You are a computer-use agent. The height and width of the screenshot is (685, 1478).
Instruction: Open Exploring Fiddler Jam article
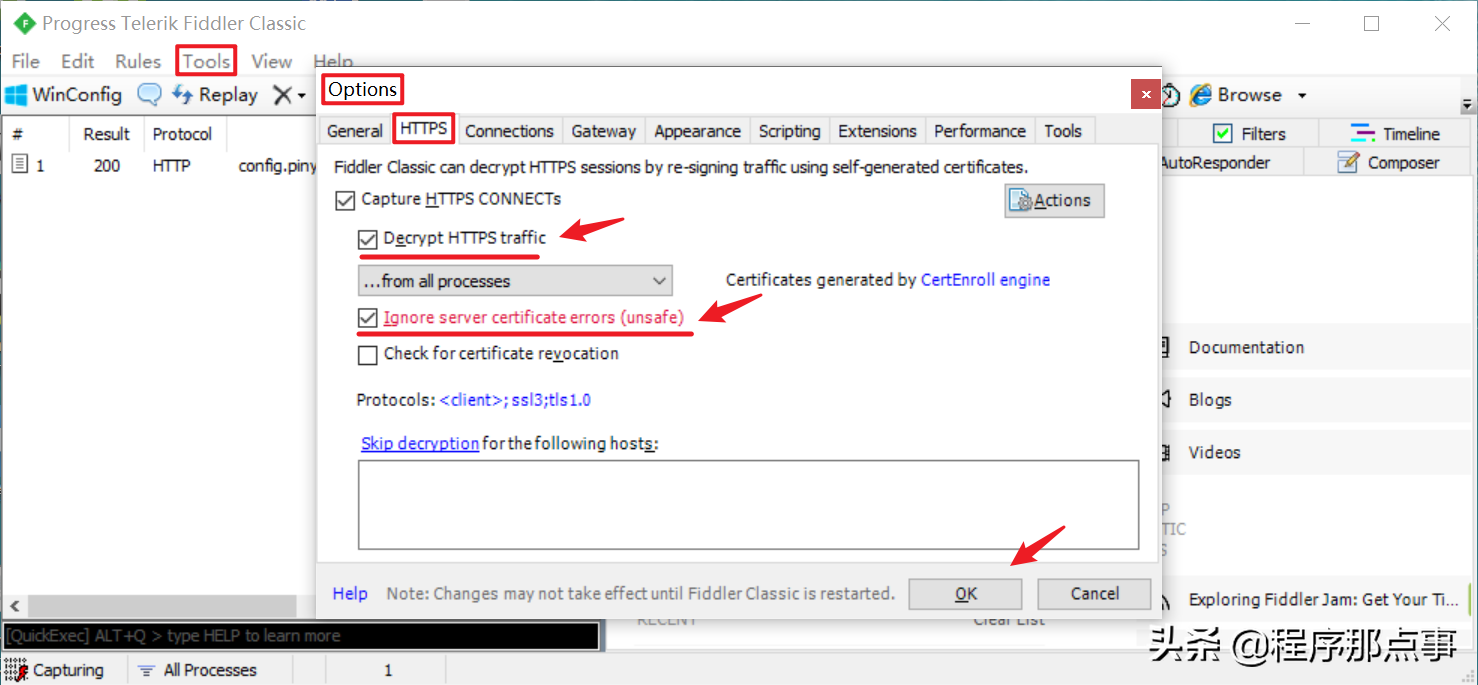[x=1323, y=600]
